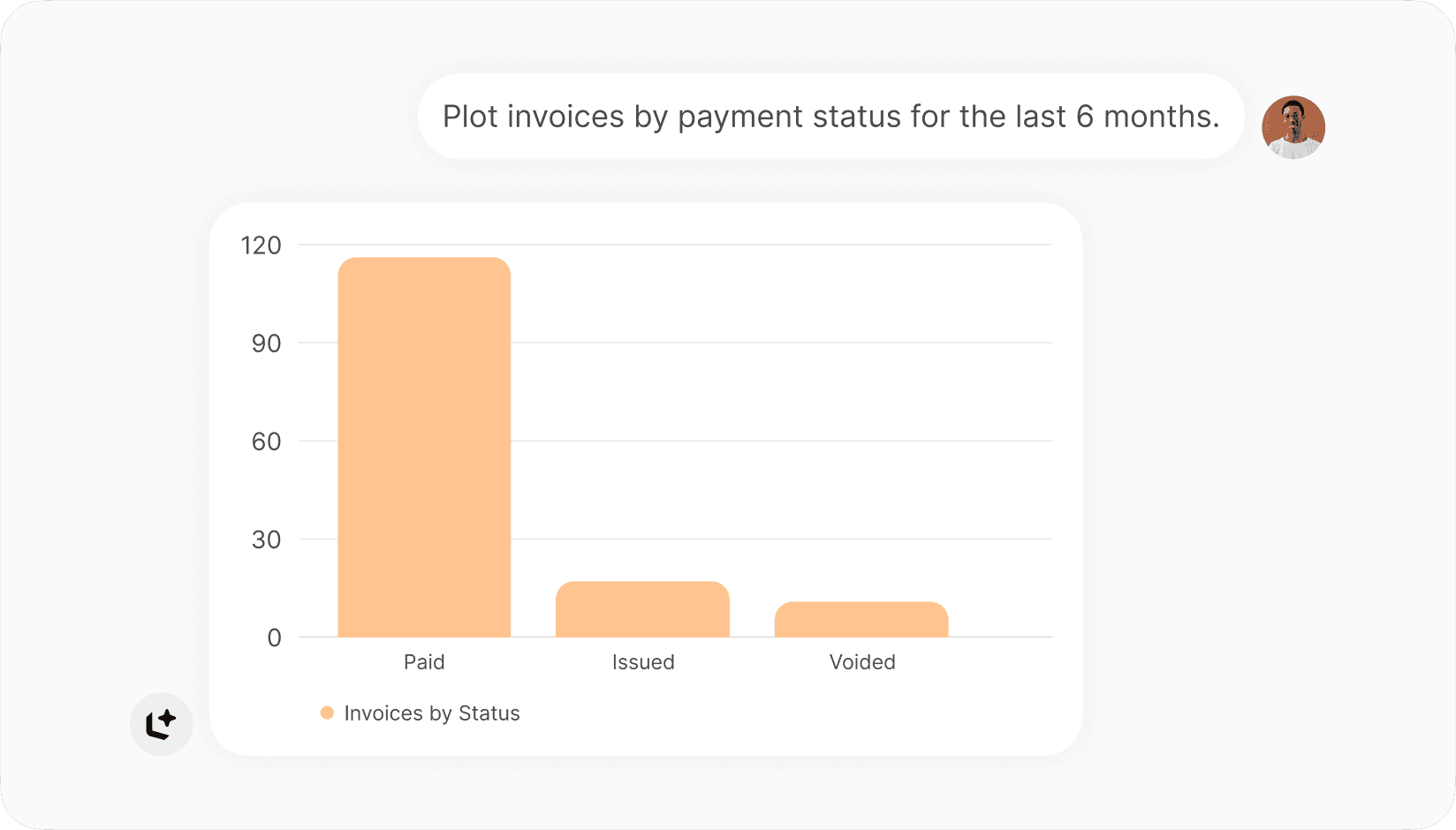Click the 0 y-axis label

[274, 638]
